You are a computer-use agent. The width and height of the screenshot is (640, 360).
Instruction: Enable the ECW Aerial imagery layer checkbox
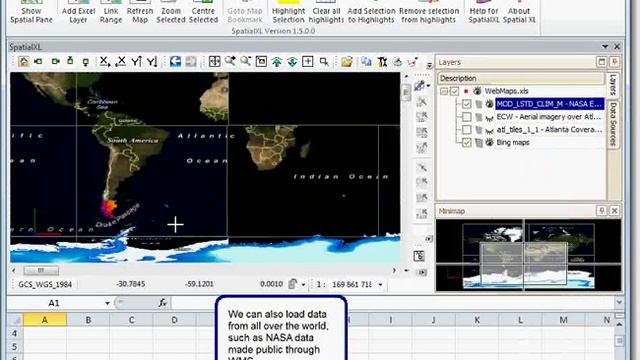tap(467, 117)
